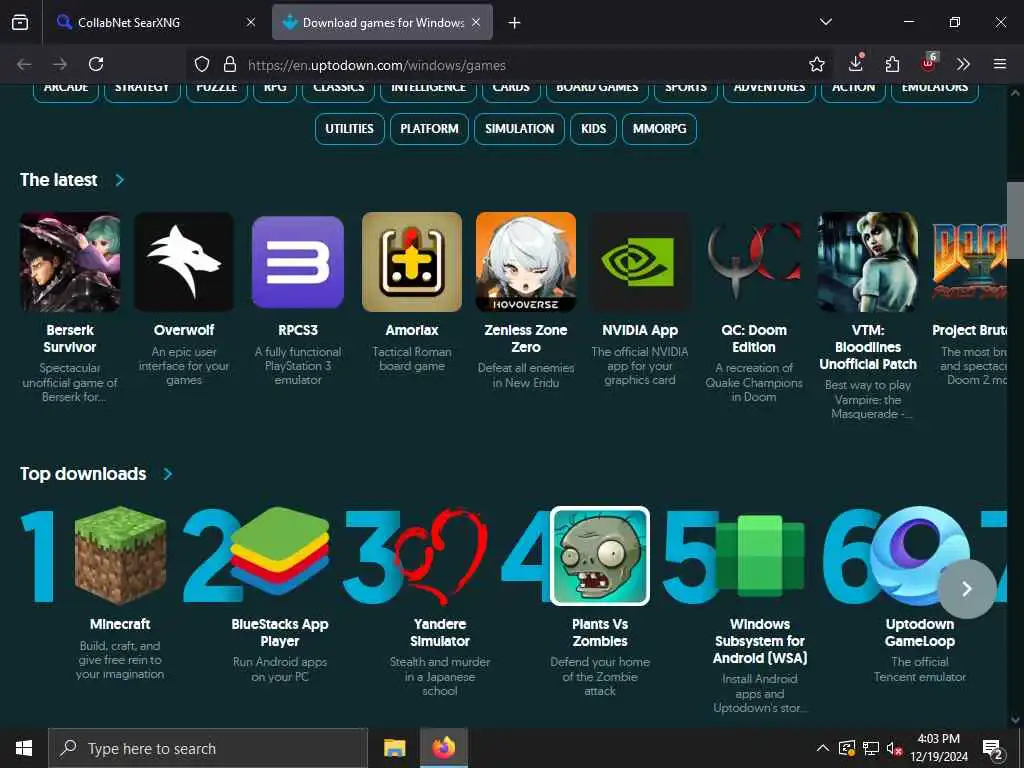Click the uBlock Origin toolbar icon

pyautogui.click(x=928, y=63)
